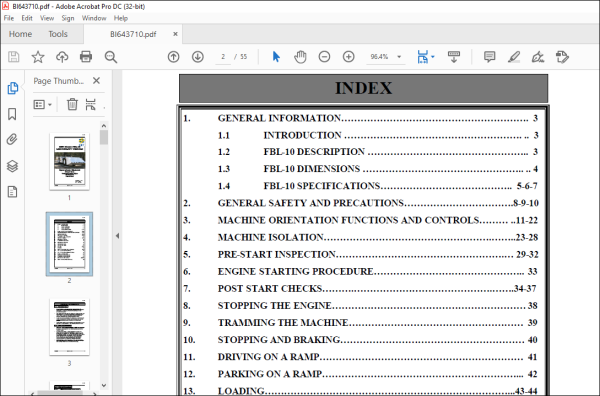Toggle the Page Thumbnails panel icon

coord(12,88)
